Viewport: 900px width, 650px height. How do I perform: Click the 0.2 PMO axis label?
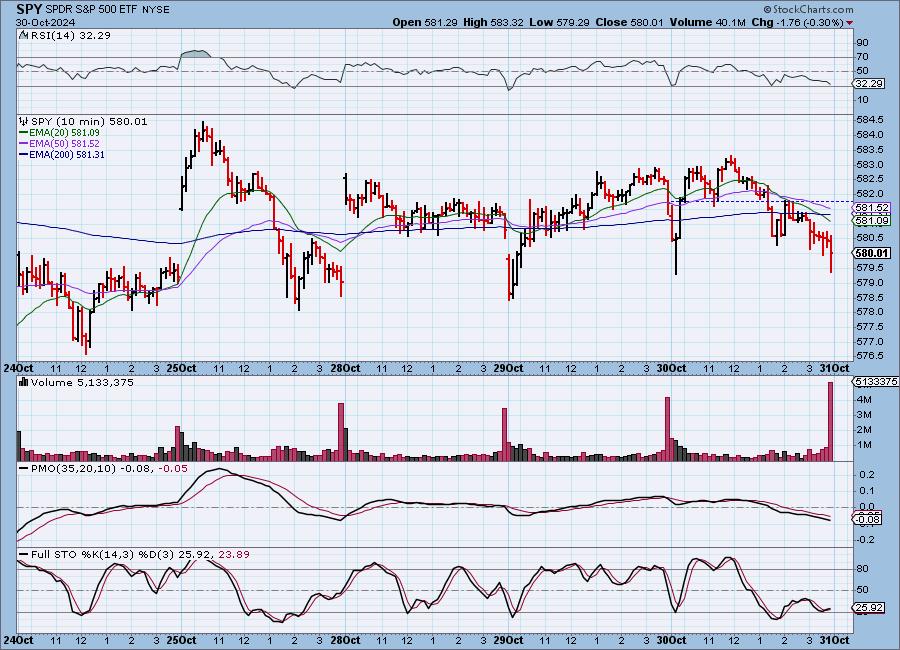click(x=867, y=475)
